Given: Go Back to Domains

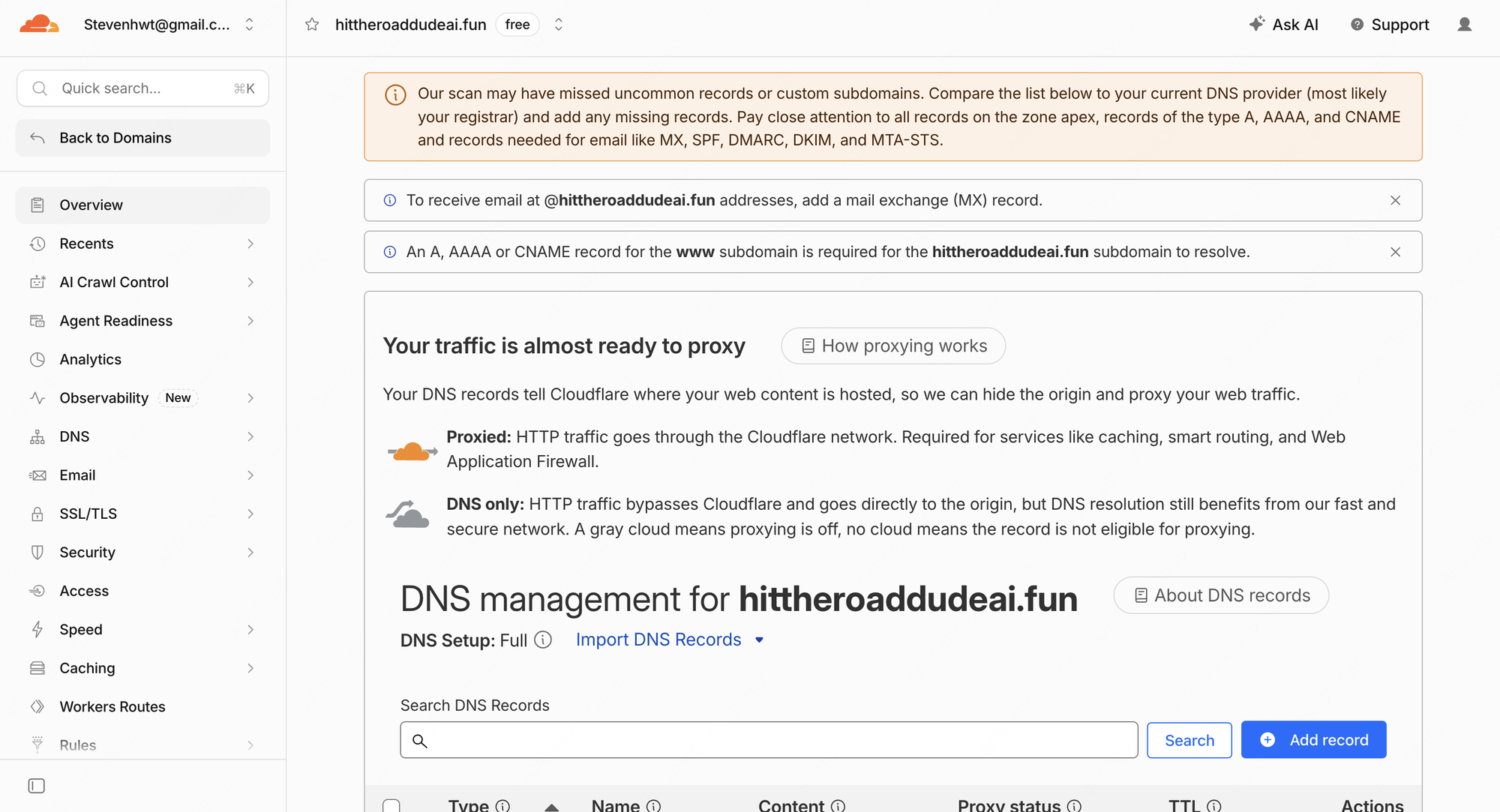Looking at the screenshot, I should pyautogui.click(x=142, y=138).
